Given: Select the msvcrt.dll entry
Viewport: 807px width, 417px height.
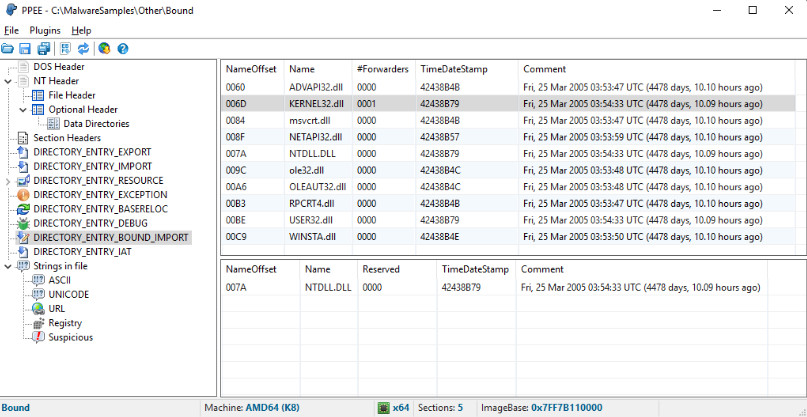Looking at the screenshot, I should tap(309, 121).
